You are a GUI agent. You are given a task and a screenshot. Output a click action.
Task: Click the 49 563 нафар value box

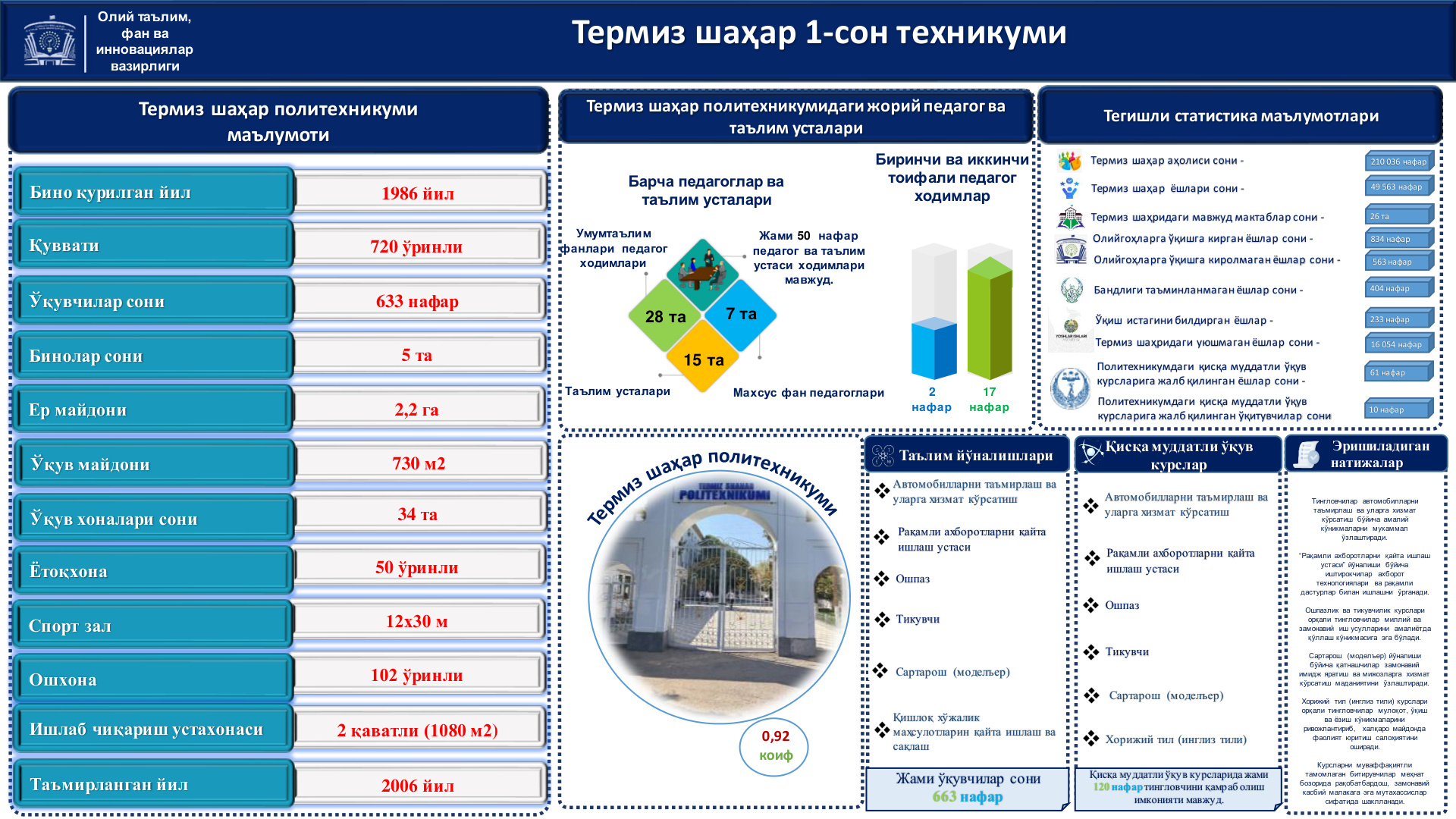tap(1399, 187)
